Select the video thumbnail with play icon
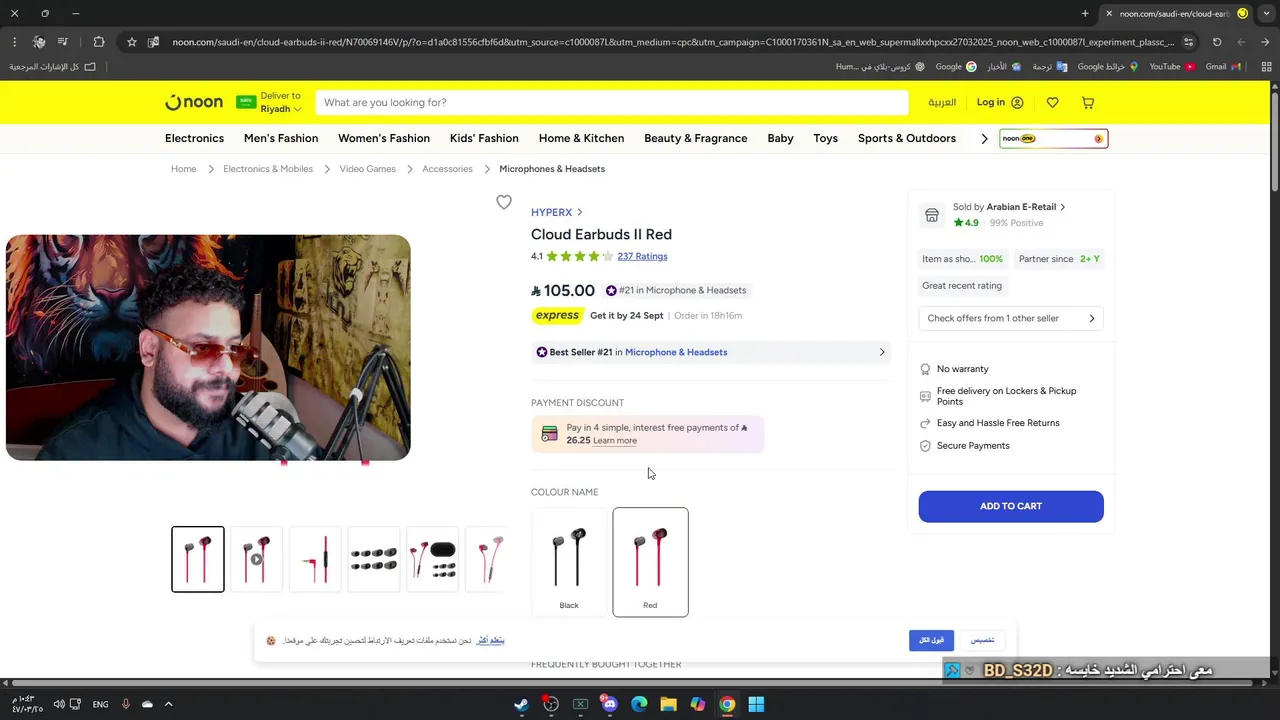This screenshot has width=1280, height=720. pyautogui.click(x=256, y=559)
